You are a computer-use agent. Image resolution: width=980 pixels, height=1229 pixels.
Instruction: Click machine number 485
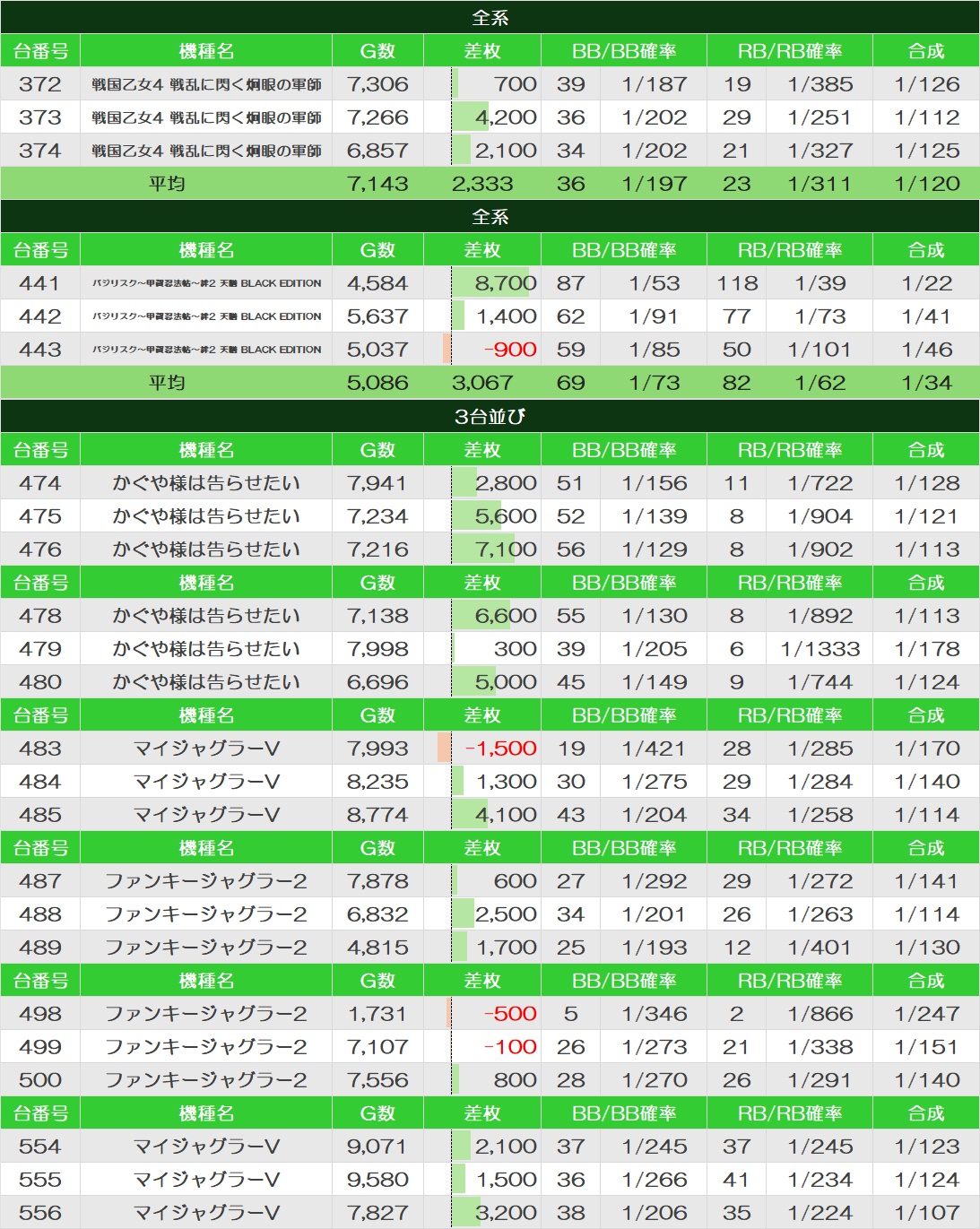40,815
